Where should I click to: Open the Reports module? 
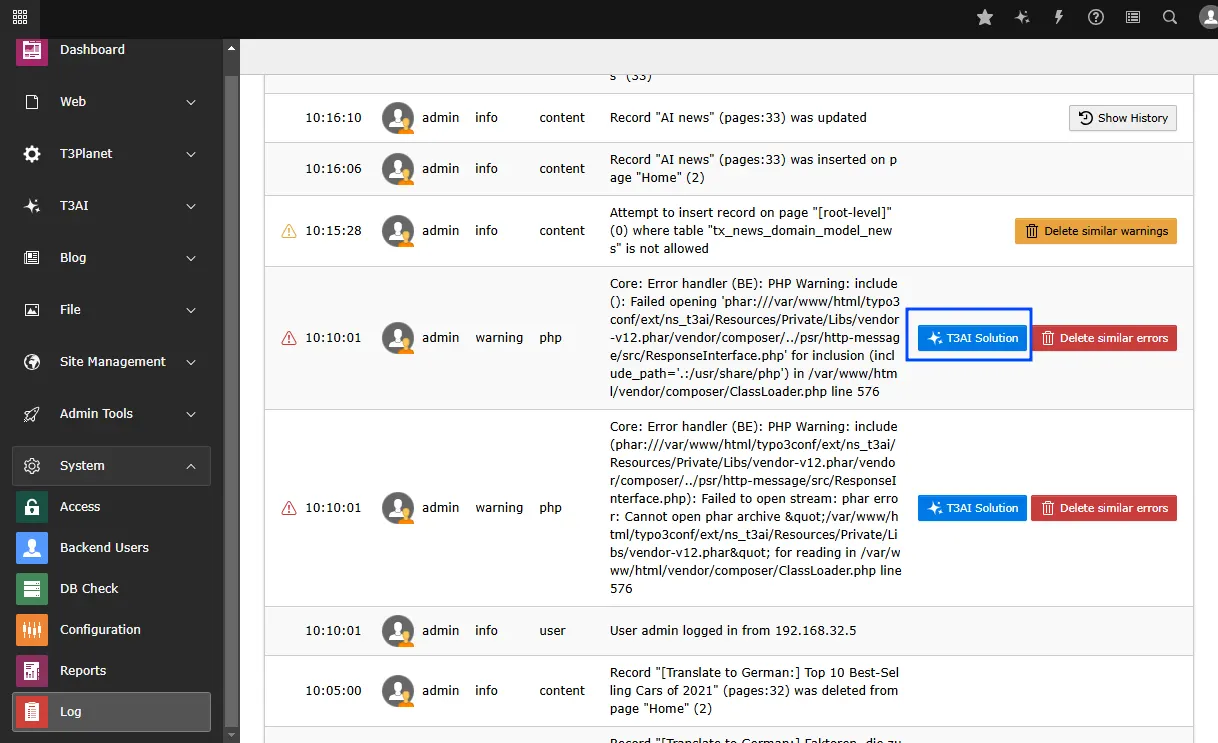coord(112,671)
